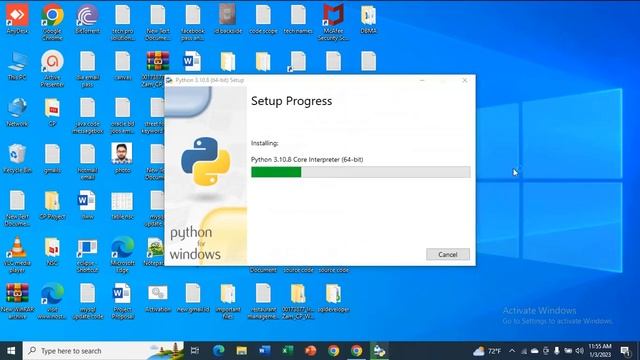
Task: Select the eclipse Shortcut icon
Action: [87, 255]
